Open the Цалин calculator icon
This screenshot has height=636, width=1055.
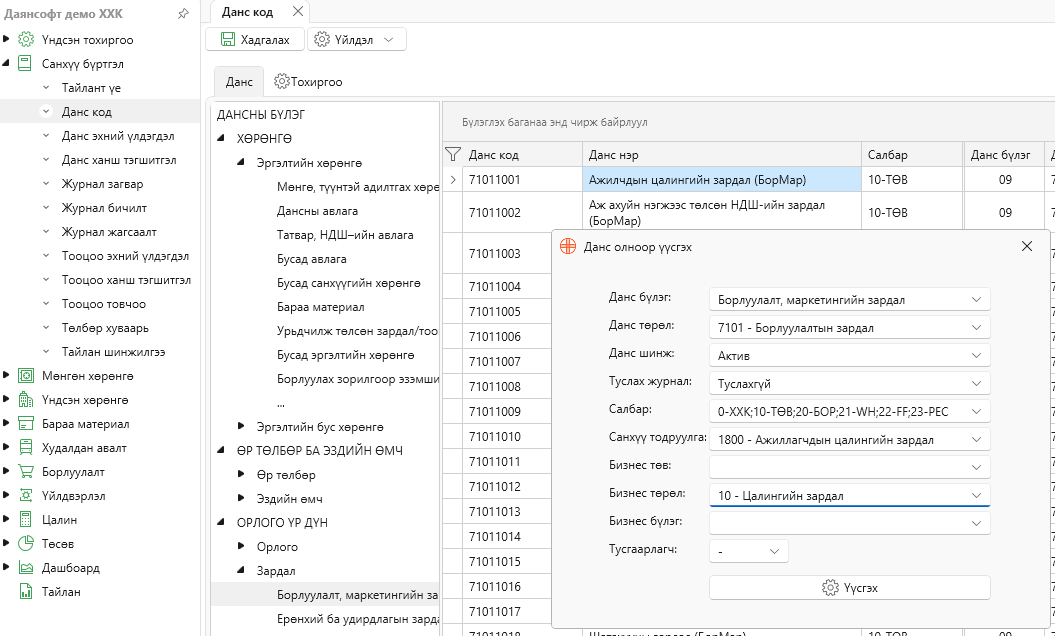(26, 520)
